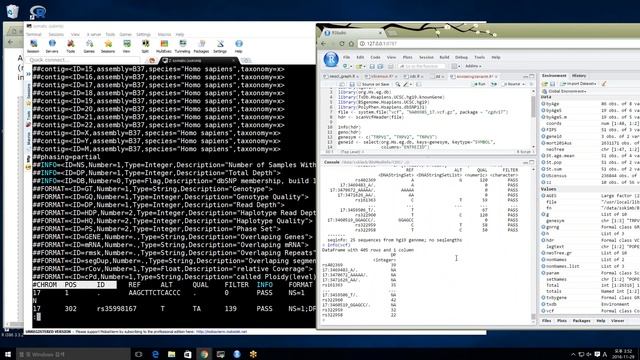Select the Files tab in lower-right pane

click(546, 321)
